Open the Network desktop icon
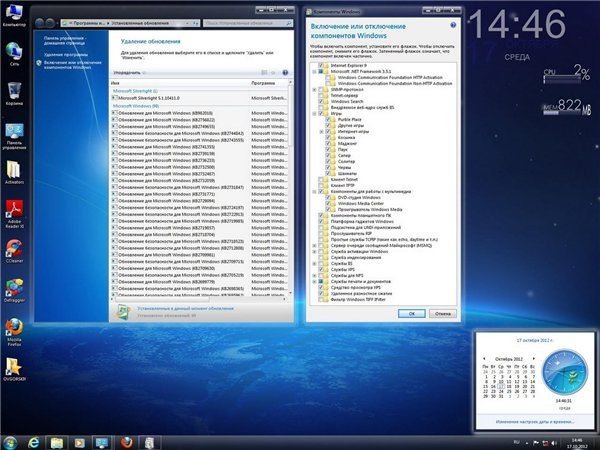 (14, 54)
